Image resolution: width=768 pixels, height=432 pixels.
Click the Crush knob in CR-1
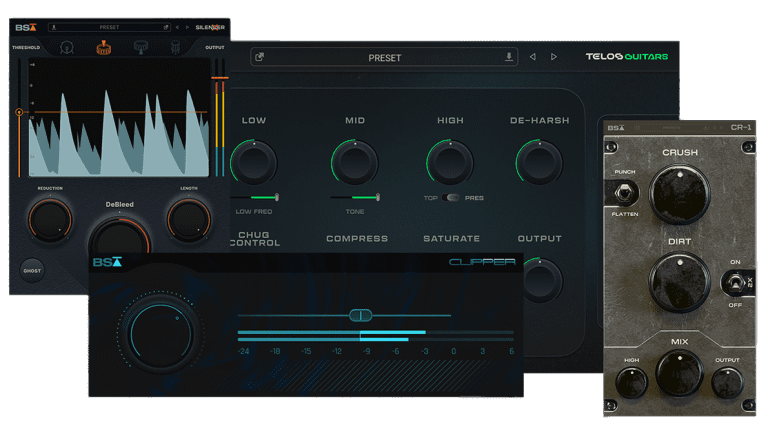coord(680,193)
